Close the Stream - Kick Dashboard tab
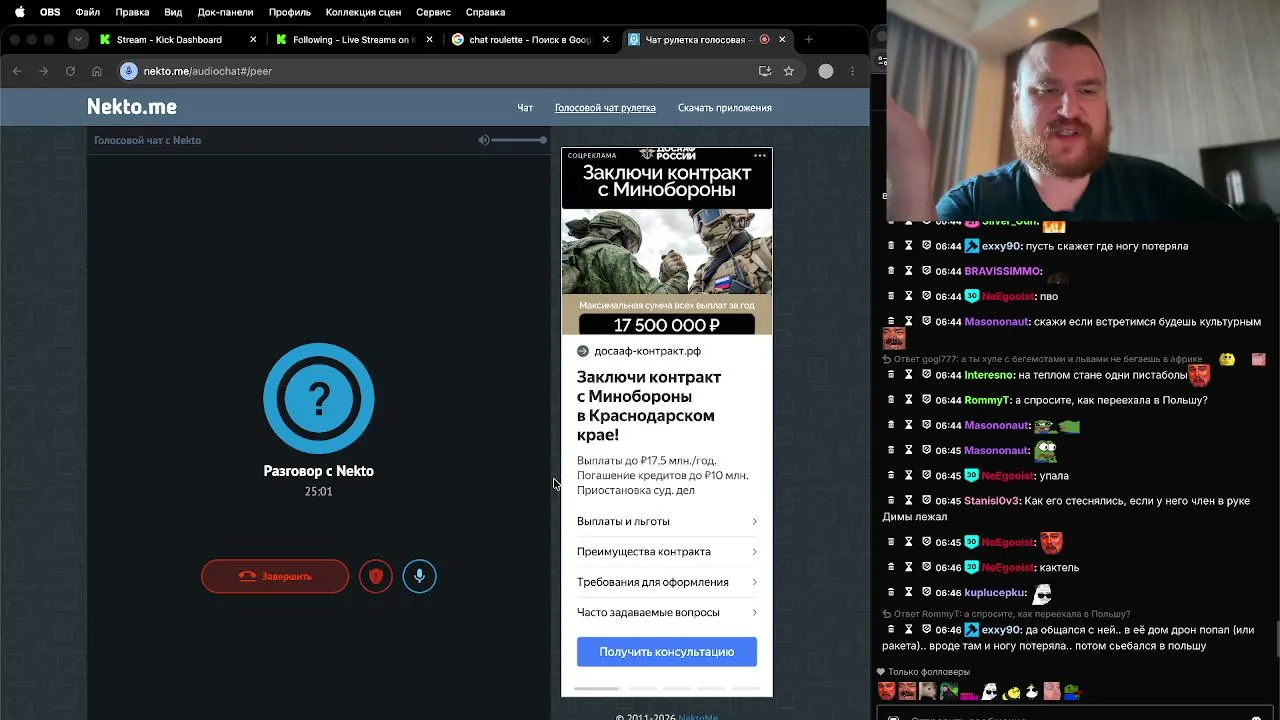Image resolution: width=1280 pixels, height=720 pixels. (x=253, y=40)
